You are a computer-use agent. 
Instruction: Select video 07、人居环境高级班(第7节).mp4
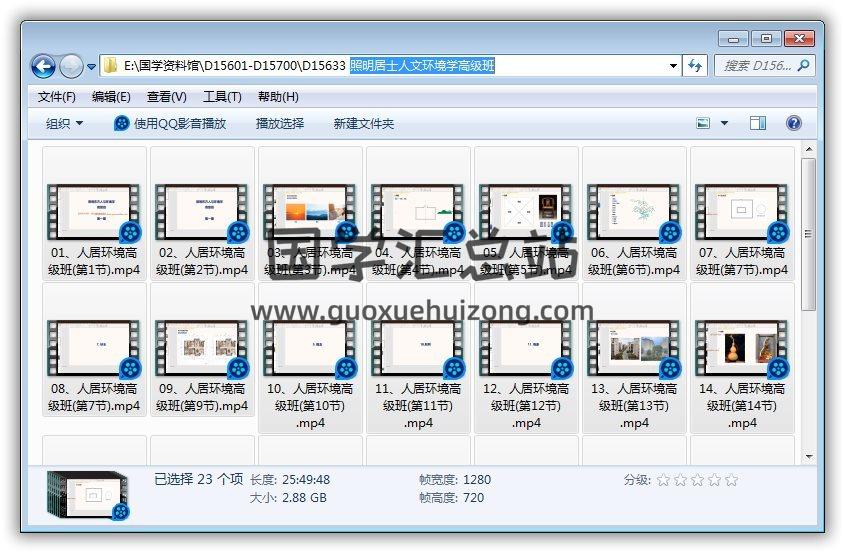pyautogui.click(x=742, y=213)
